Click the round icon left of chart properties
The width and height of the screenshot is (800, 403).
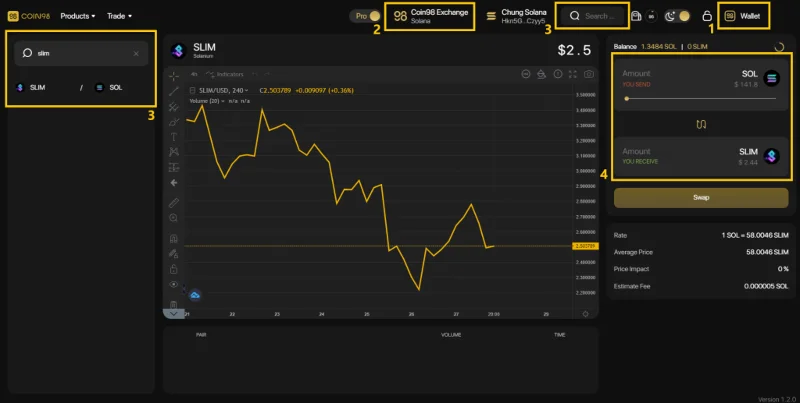click(526, 74)
